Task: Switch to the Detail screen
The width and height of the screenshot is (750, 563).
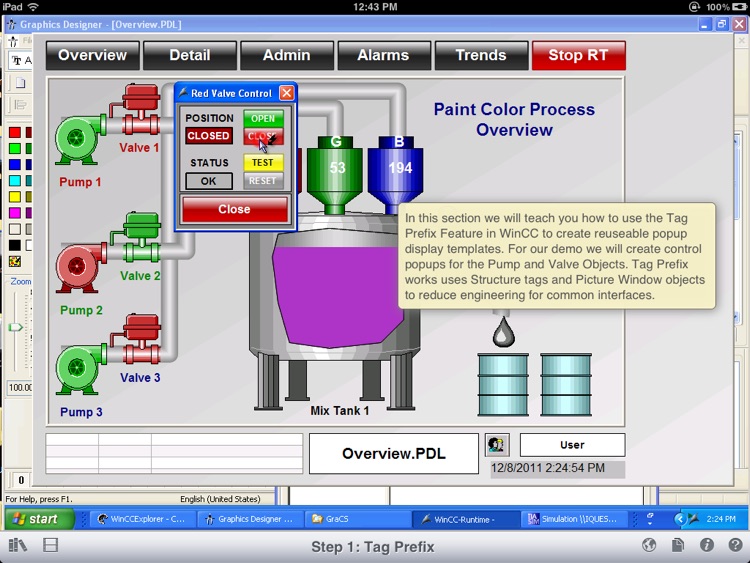Action: point(190,55)
